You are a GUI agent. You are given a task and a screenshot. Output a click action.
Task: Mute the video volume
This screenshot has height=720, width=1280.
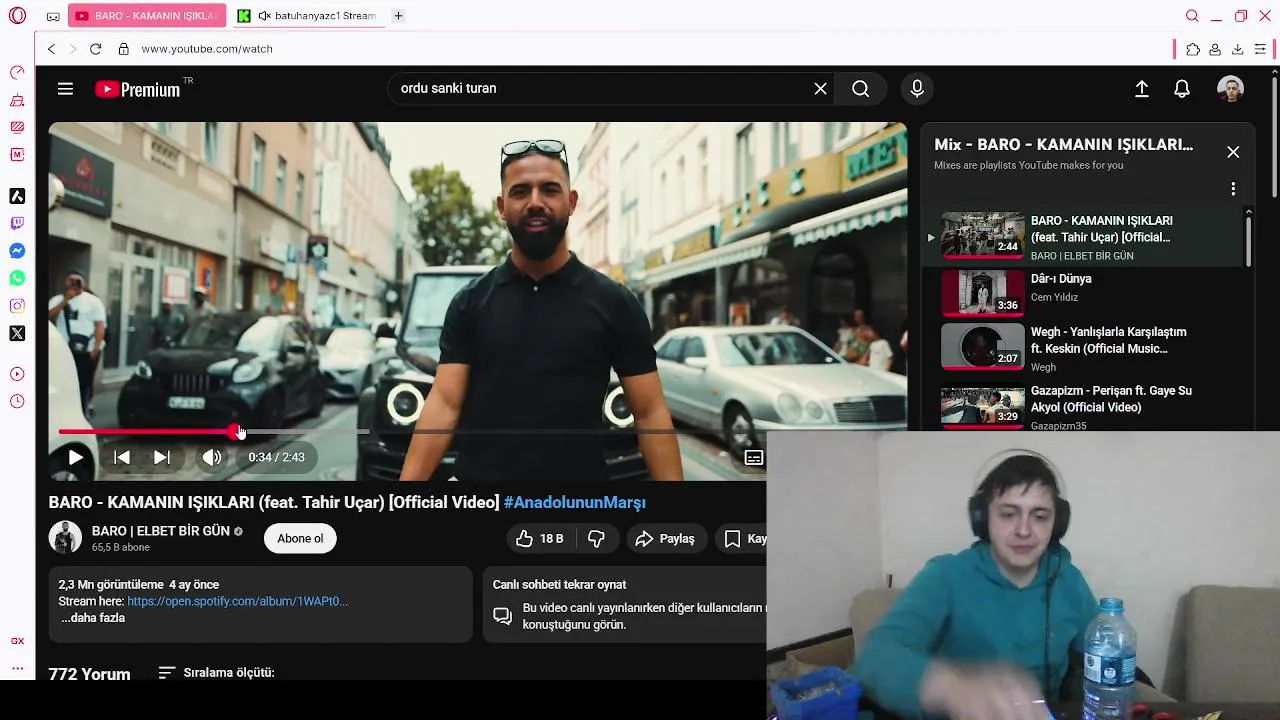211,457
